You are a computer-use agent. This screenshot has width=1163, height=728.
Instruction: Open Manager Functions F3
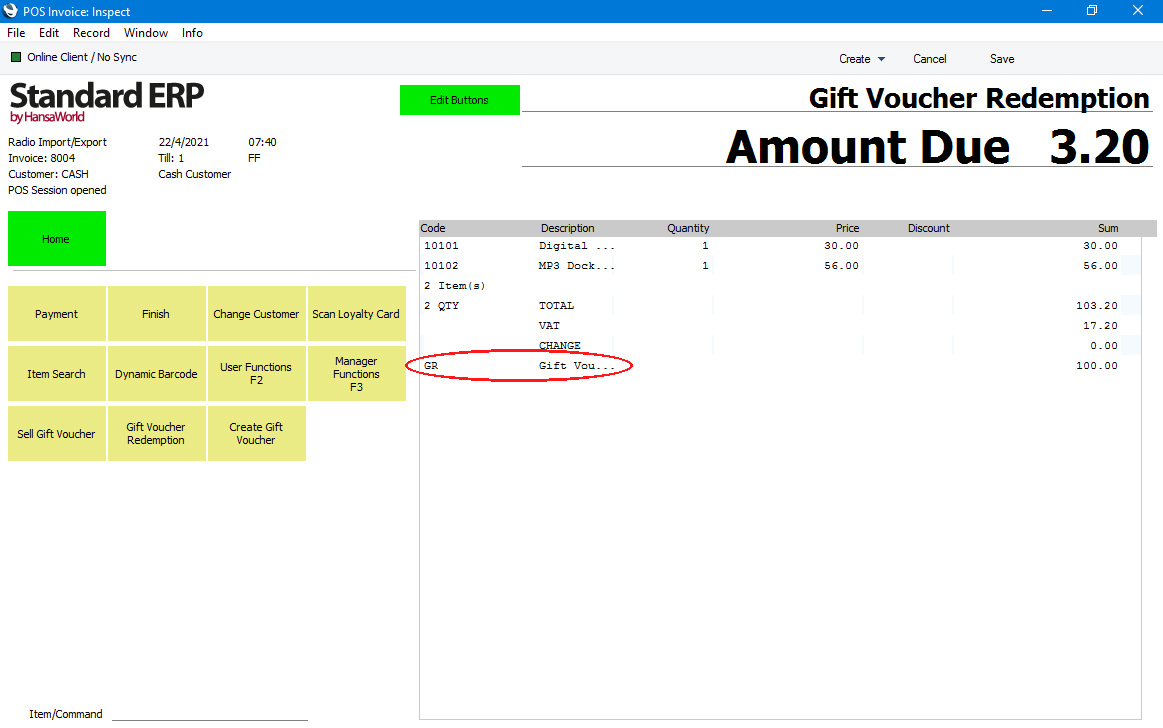(356, 374)
